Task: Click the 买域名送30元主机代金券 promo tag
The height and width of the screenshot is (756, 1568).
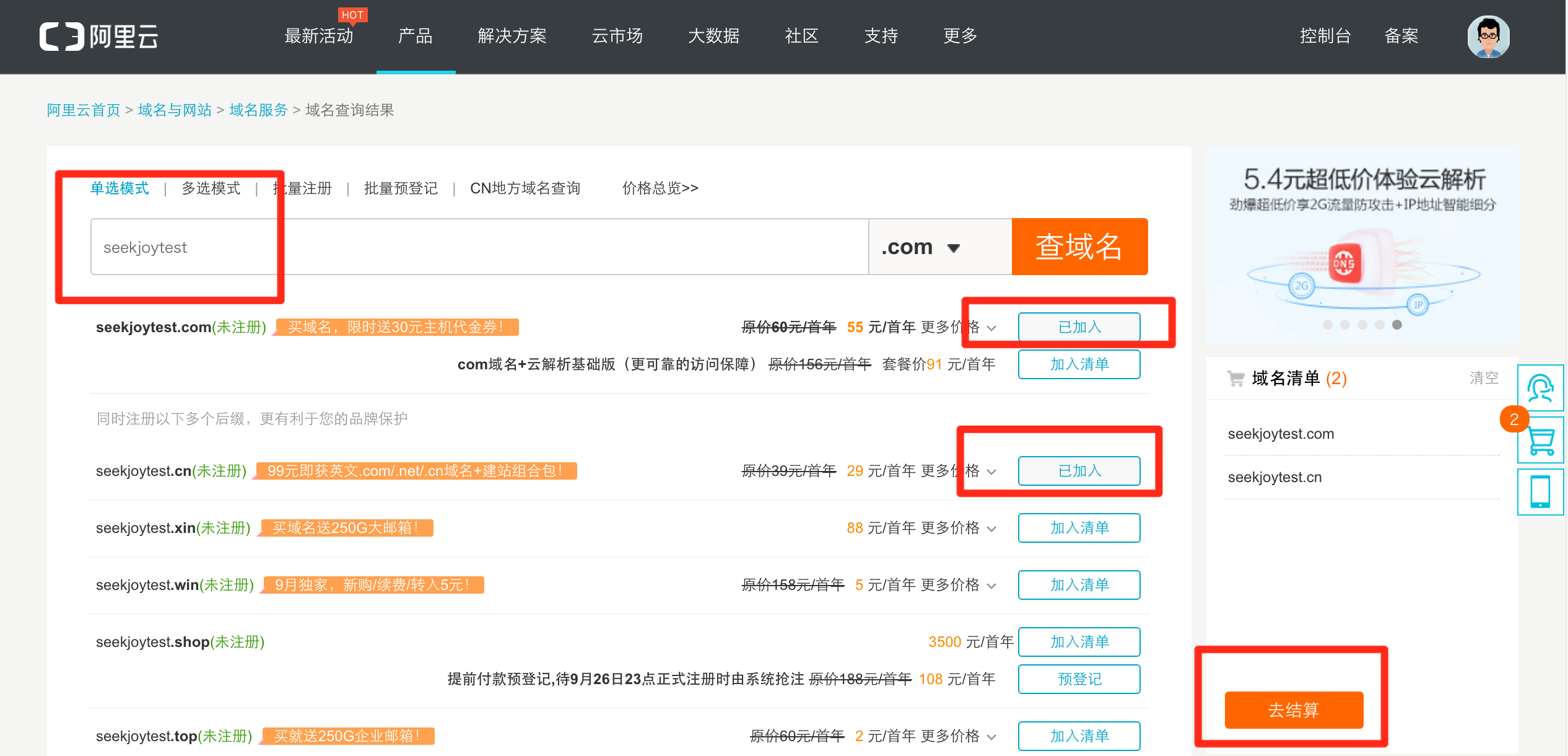Action: (396, 327)
